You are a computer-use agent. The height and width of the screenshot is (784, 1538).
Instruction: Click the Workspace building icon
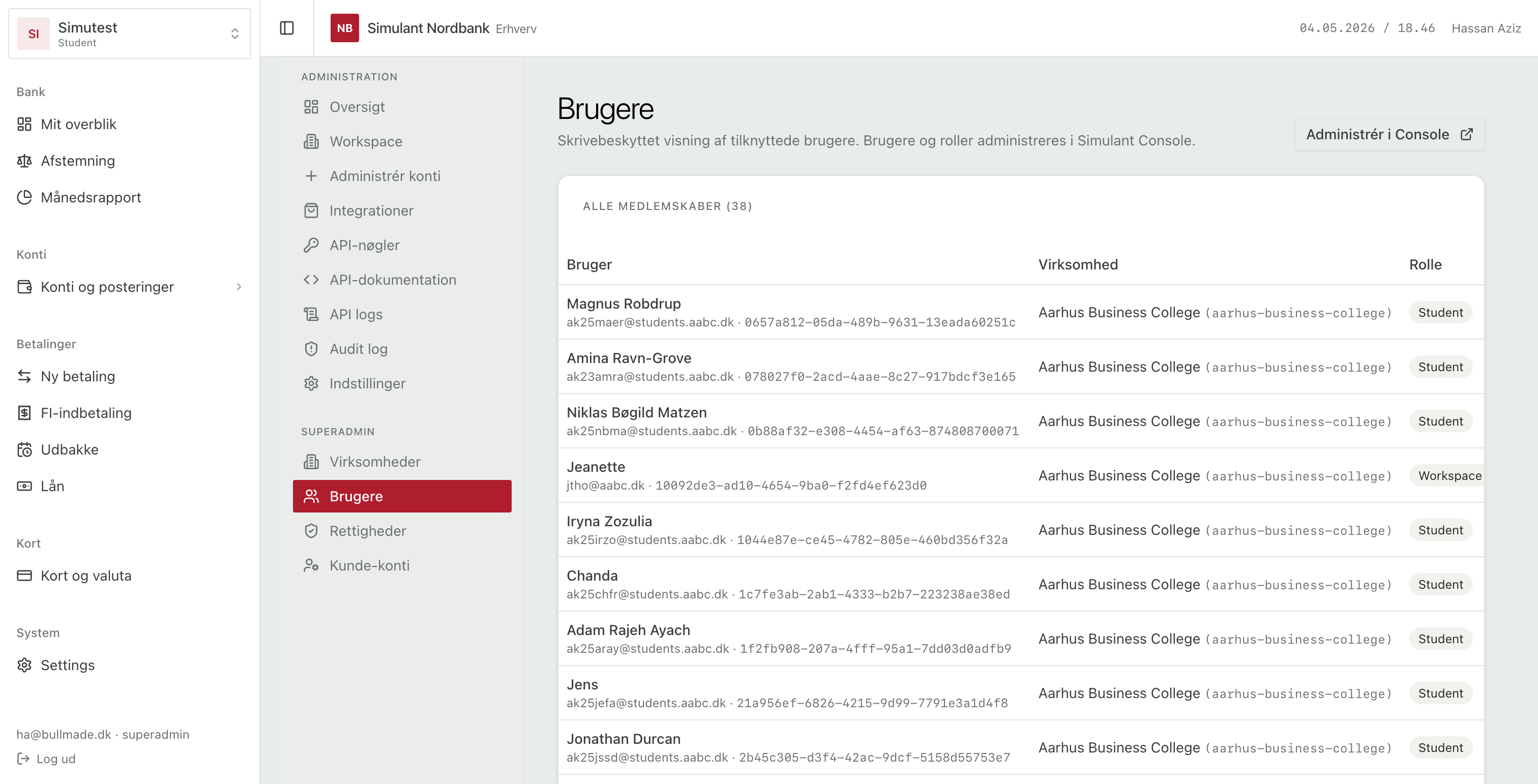(311, 141)
